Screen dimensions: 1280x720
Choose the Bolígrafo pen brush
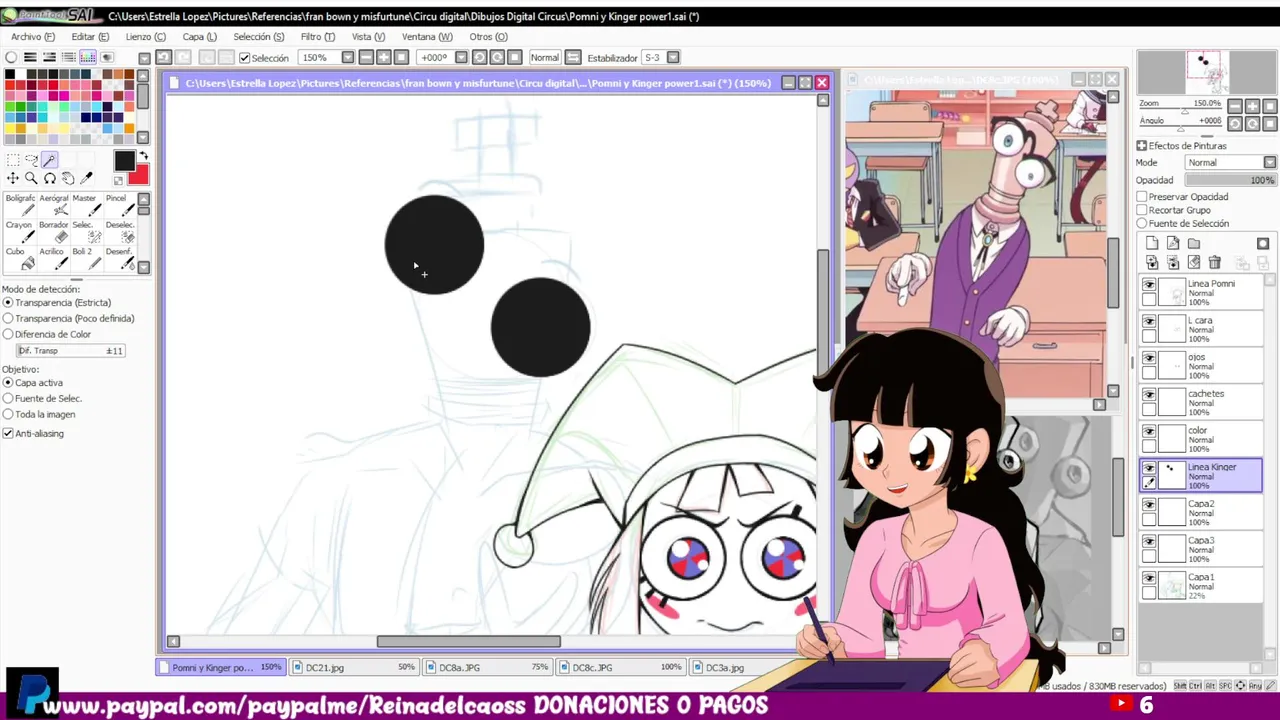coord(20,205)
